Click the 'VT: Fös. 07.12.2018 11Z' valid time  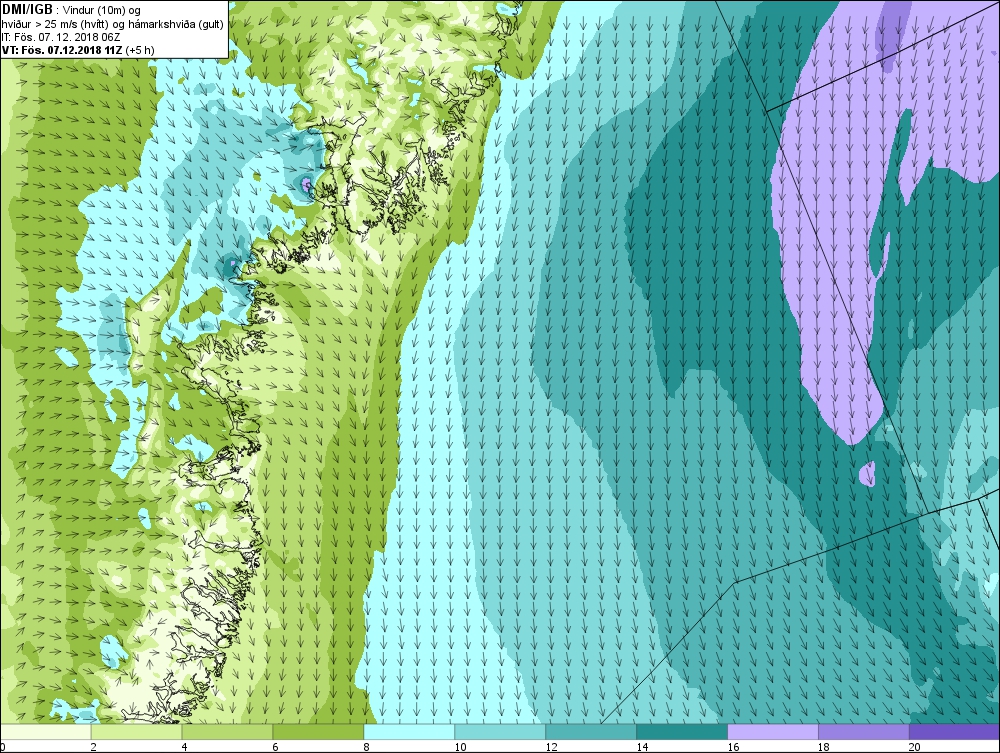coord(62,50)
